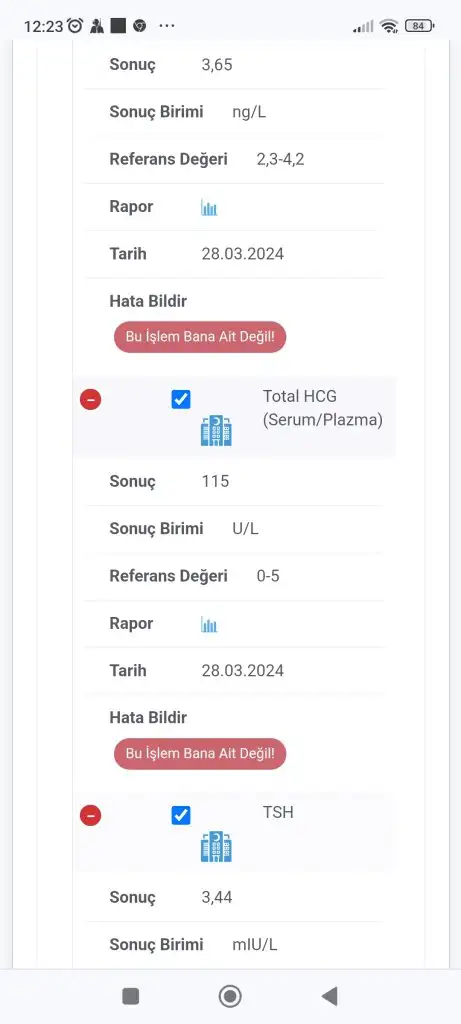Viewport: 461px width, 1024px height.
Task: Tap the battery indicator showing 84
Action: click(419, 26)
